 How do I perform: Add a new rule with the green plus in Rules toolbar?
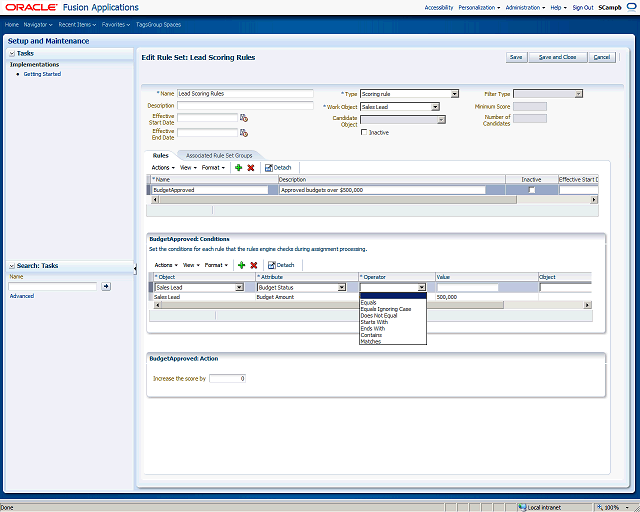coord(239,167)
